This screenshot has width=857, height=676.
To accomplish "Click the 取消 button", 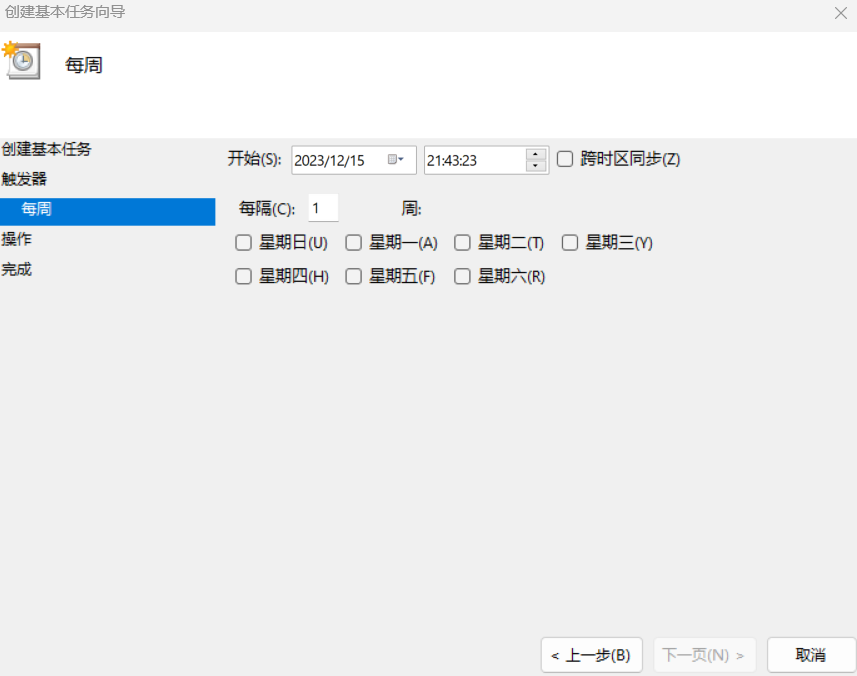I will click(810, 655).
